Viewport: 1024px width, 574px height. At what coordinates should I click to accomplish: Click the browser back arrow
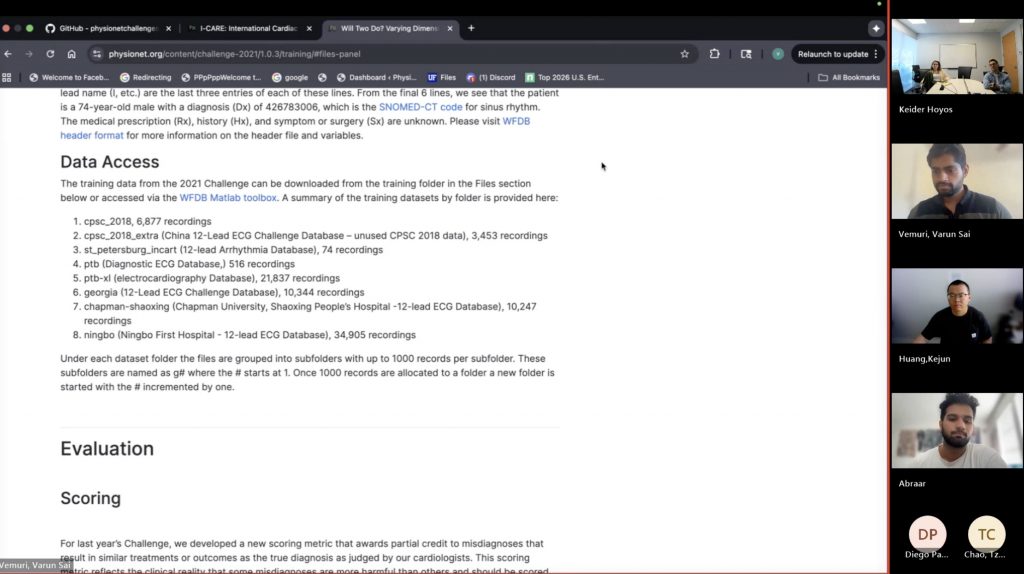(x=9, y=54)
